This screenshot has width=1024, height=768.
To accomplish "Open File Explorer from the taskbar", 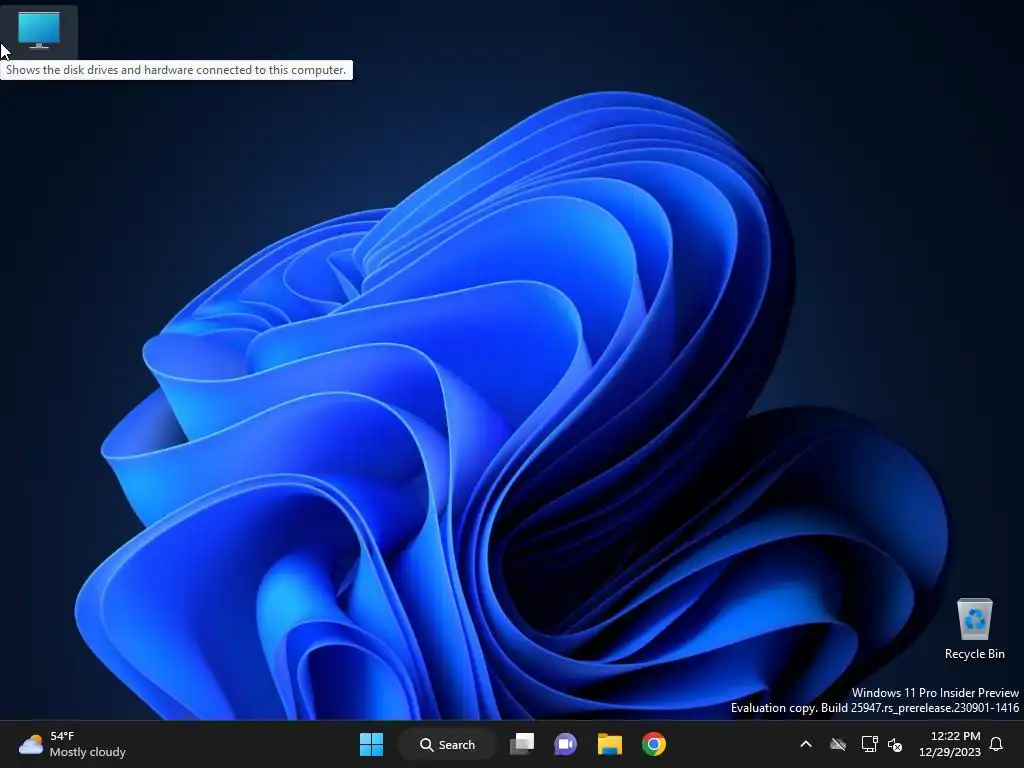I will (610, 744).
